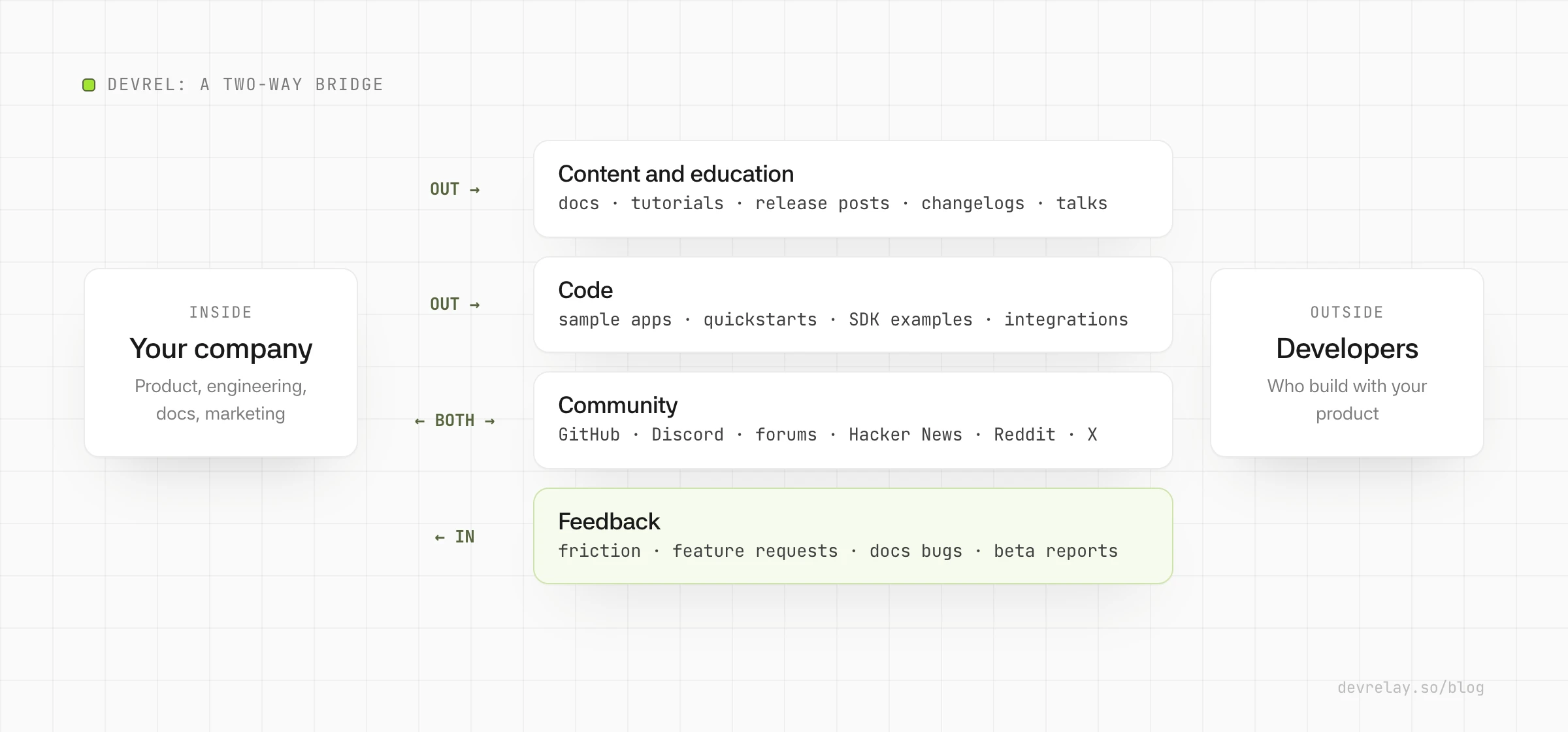
Task: Click the 'integrations' item
Action: point(1066,320)
